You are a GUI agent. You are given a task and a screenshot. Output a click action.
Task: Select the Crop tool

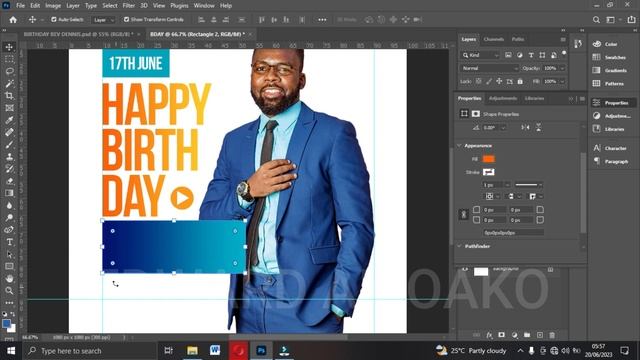[x=9, y=96]
